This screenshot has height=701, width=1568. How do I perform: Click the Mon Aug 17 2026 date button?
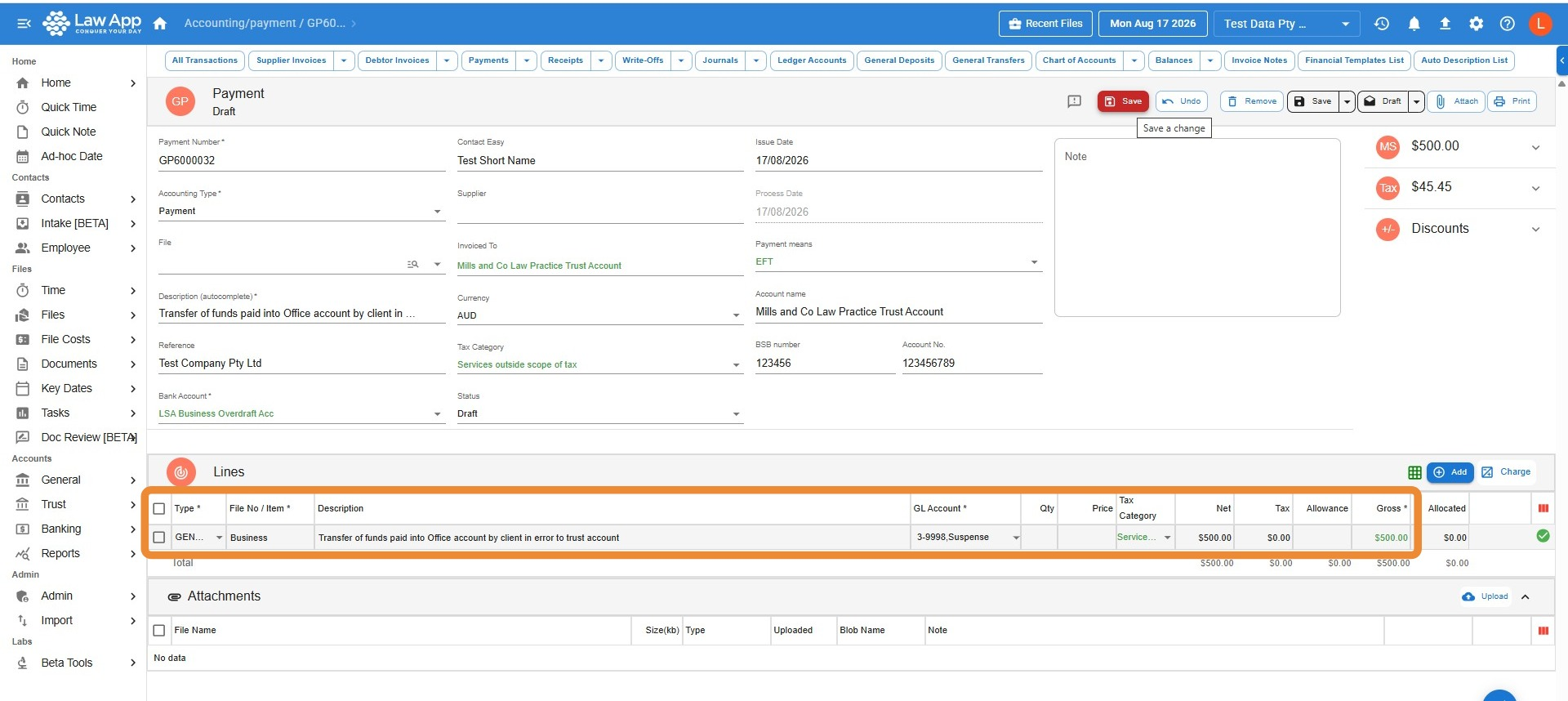click(x=1152, y=24)
